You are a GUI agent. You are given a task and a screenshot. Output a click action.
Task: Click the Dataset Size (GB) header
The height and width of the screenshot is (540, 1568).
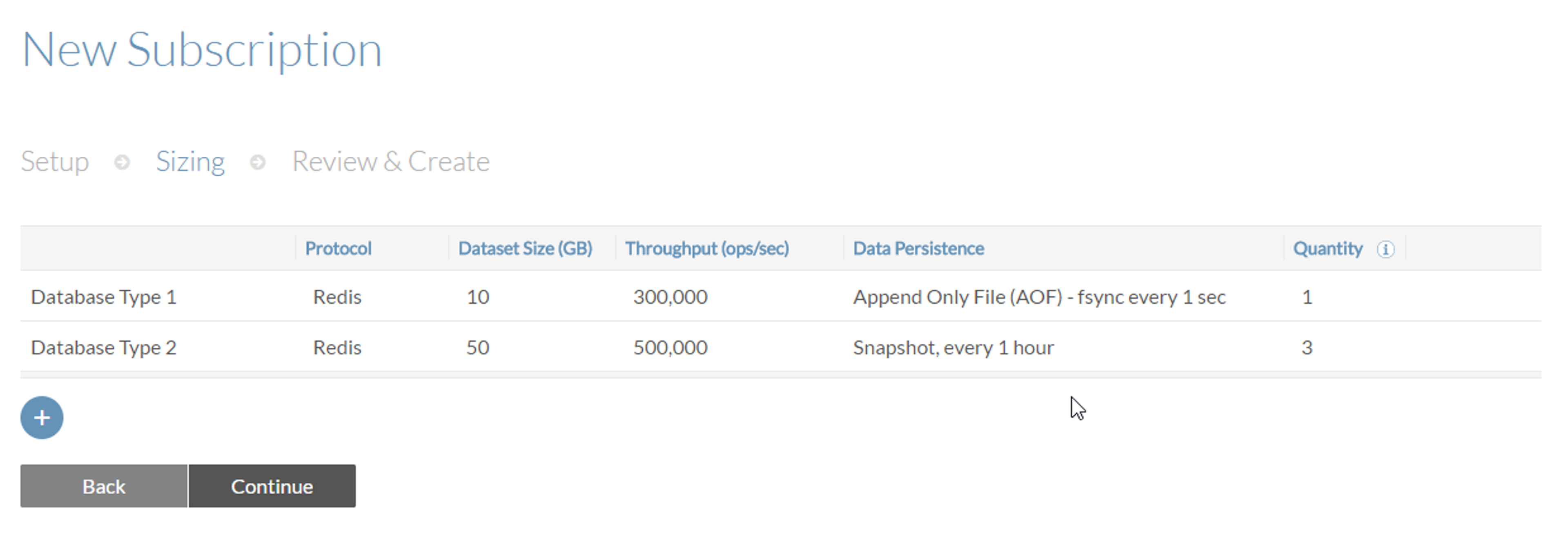[x=525, y=249]
